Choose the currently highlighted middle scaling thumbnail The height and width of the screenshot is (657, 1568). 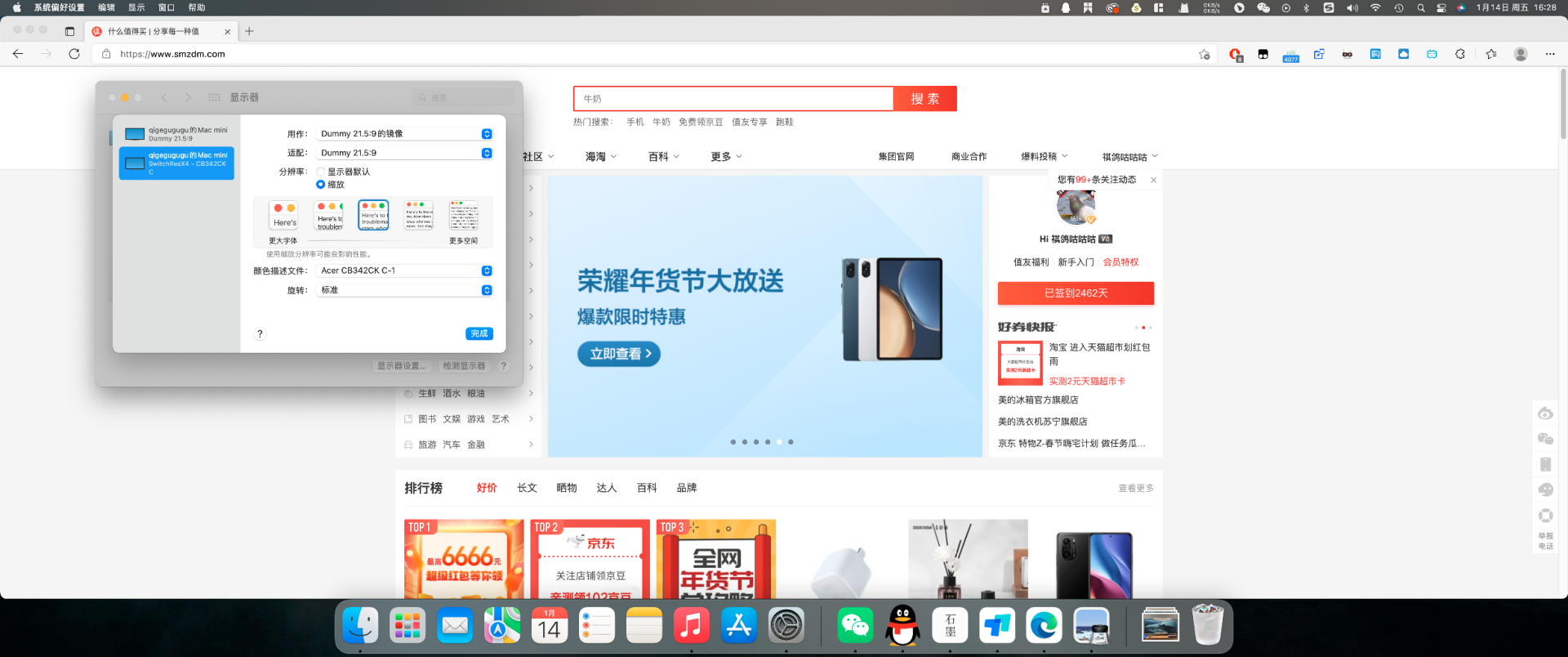coord(374,215)
